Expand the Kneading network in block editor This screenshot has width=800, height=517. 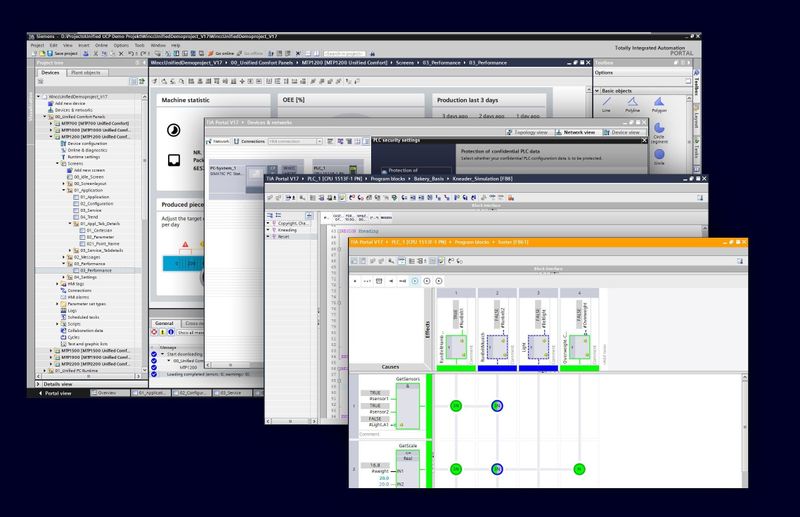(268, 230)
